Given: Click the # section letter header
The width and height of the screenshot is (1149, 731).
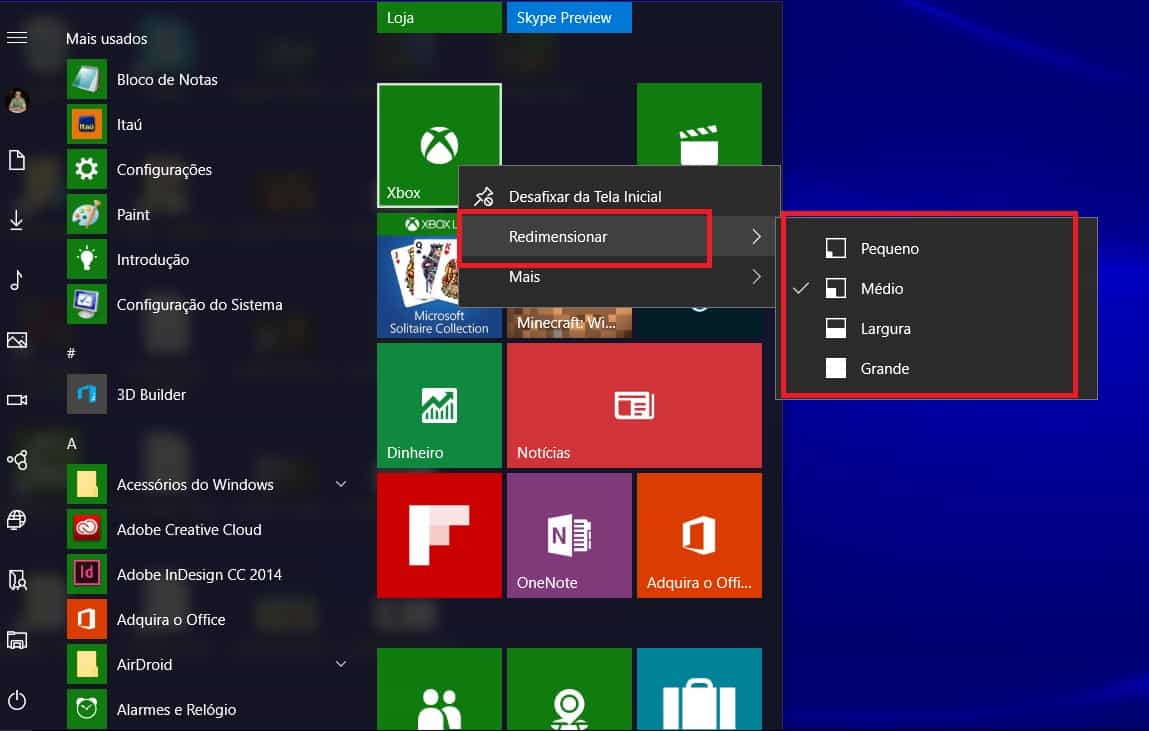Looking at the screenshot, I should pos(71,353).
